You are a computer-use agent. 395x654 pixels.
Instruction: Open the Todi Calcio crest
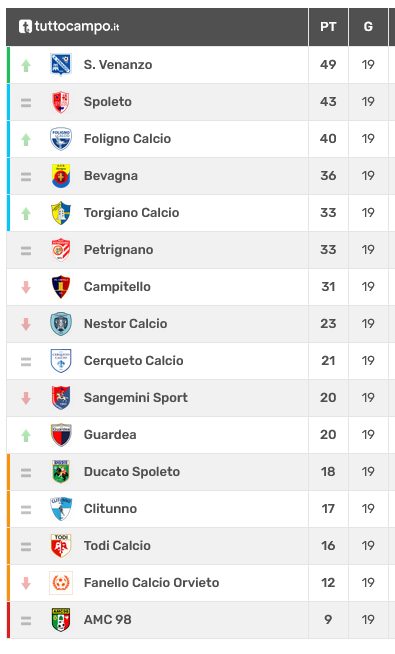(x=61, y=546)
